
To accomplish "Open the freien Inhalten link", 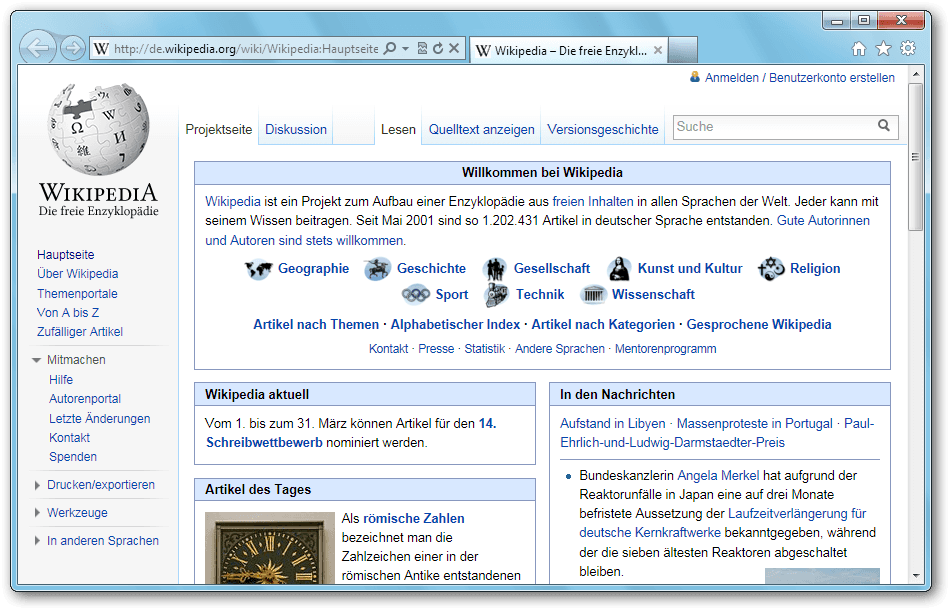I will pyautogui.click(x=593, y=202).
